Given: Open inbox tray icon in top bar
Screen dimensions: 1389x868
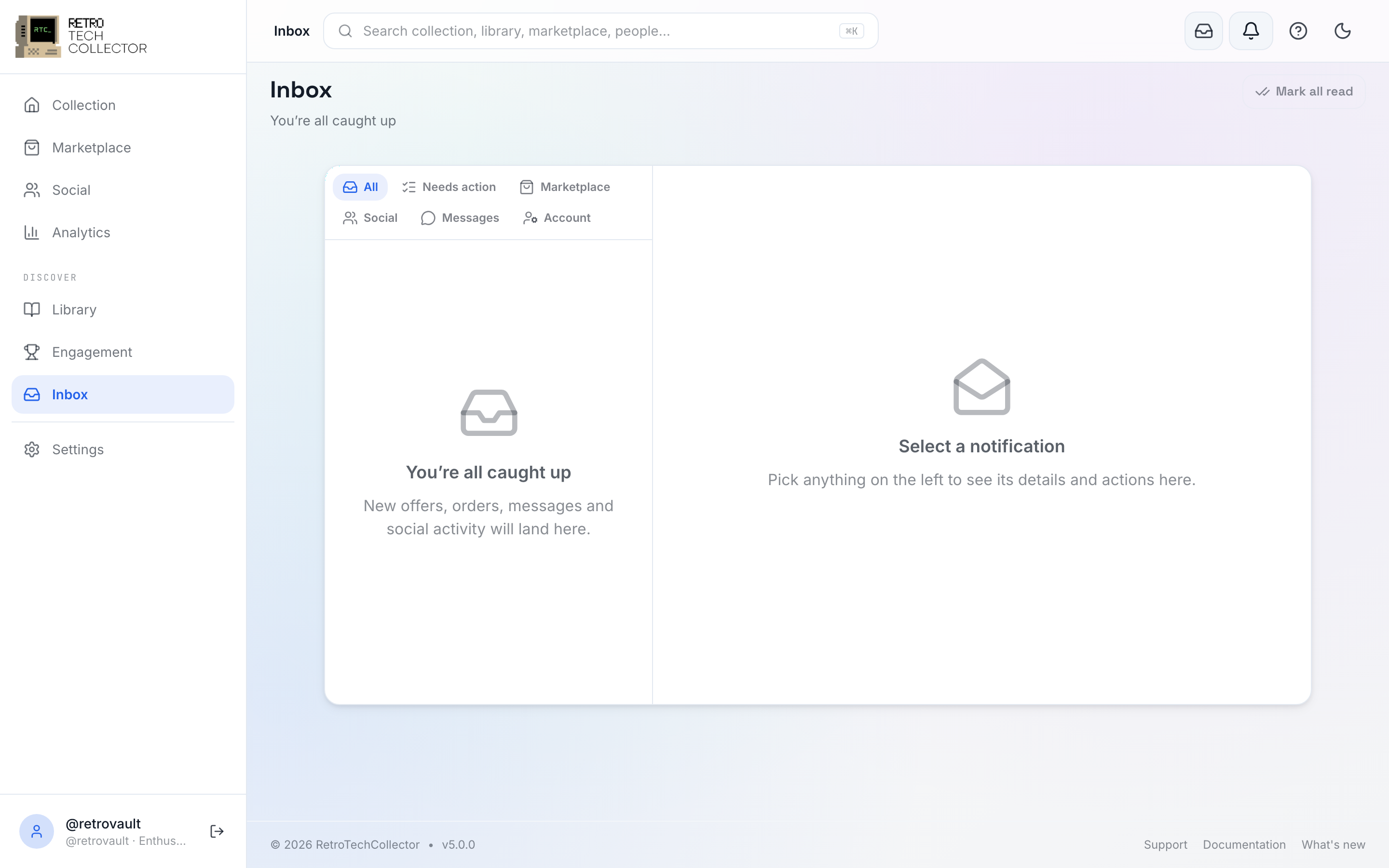Looking at the screenshot, I should pos(1203,31).
